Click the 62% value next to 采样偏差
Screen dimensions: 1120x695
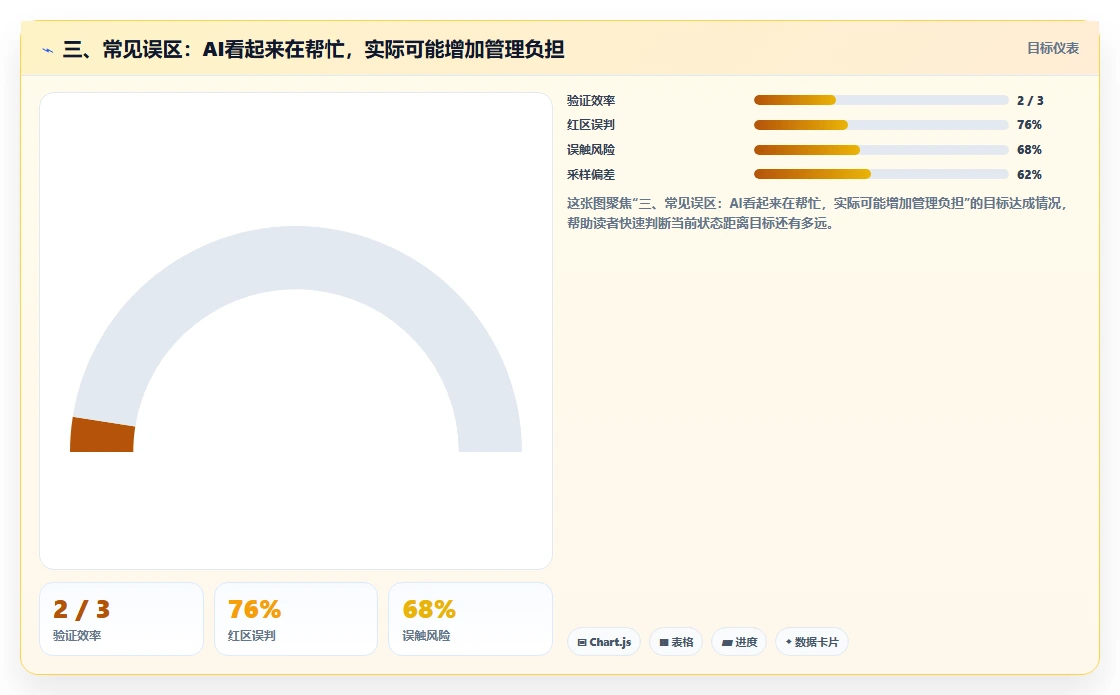(x=1029, y=174)
